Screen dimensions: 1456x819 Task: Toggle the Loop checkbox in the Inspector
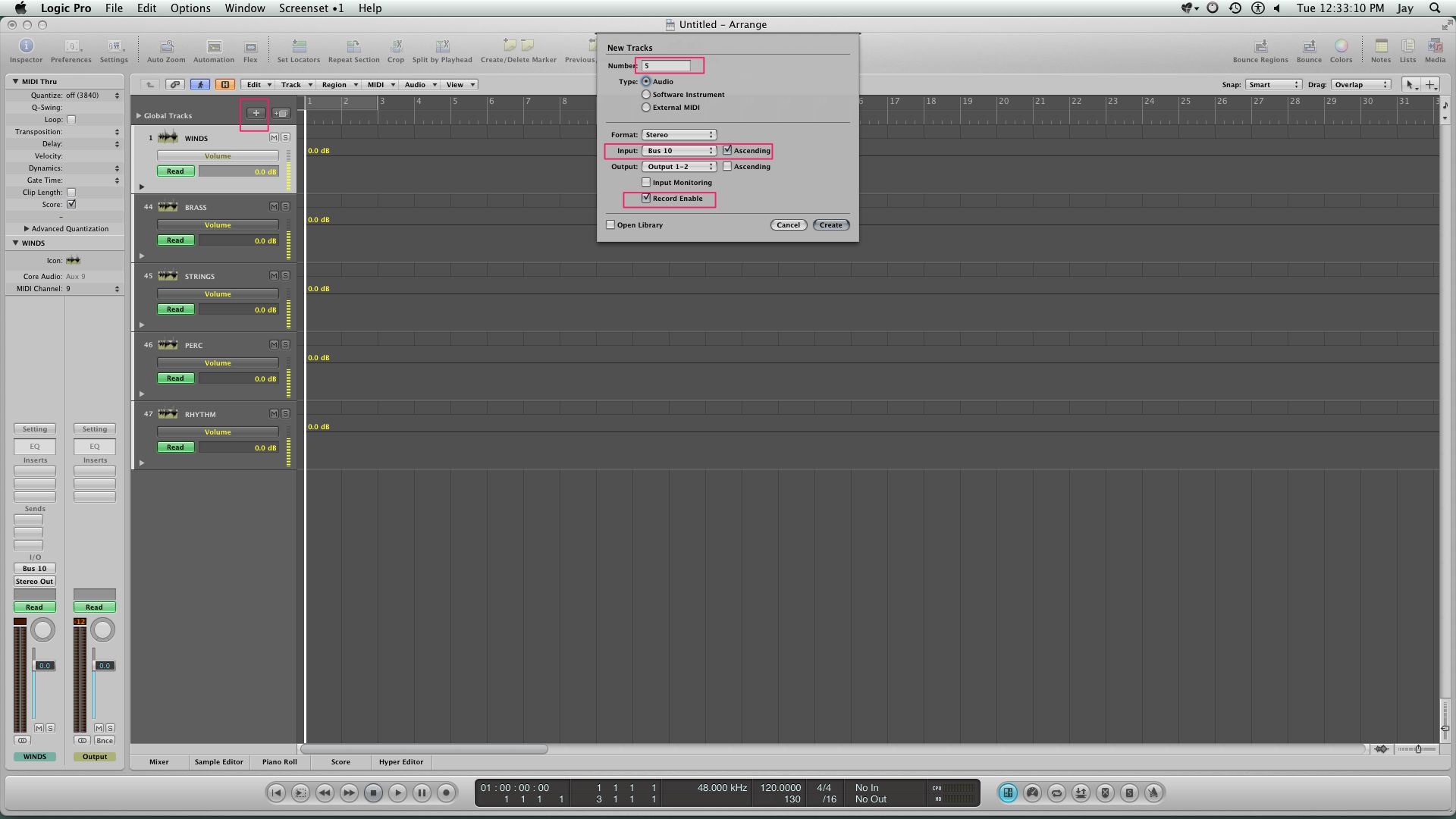pyautogui.click(x=71, y=119)
